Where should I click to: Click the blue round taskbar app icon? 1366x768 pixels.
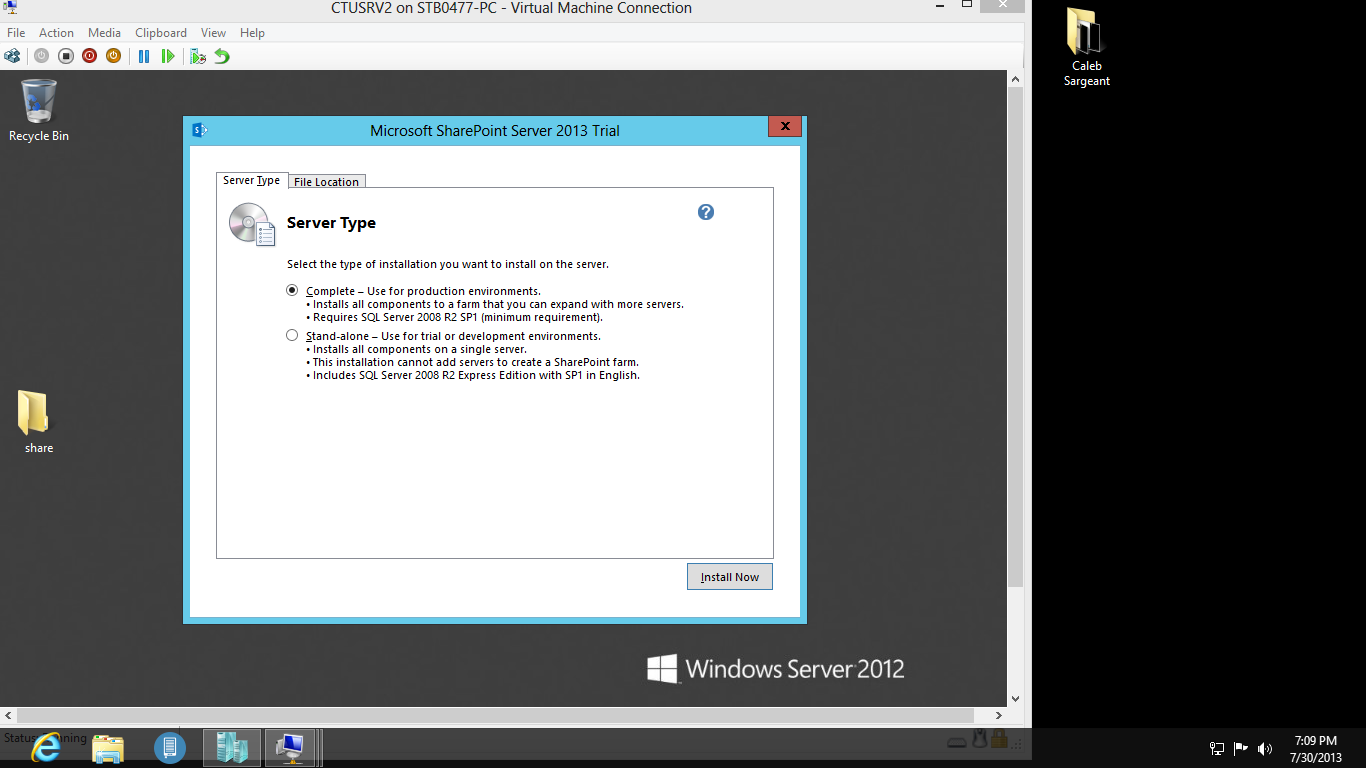(x=170, y=747)
